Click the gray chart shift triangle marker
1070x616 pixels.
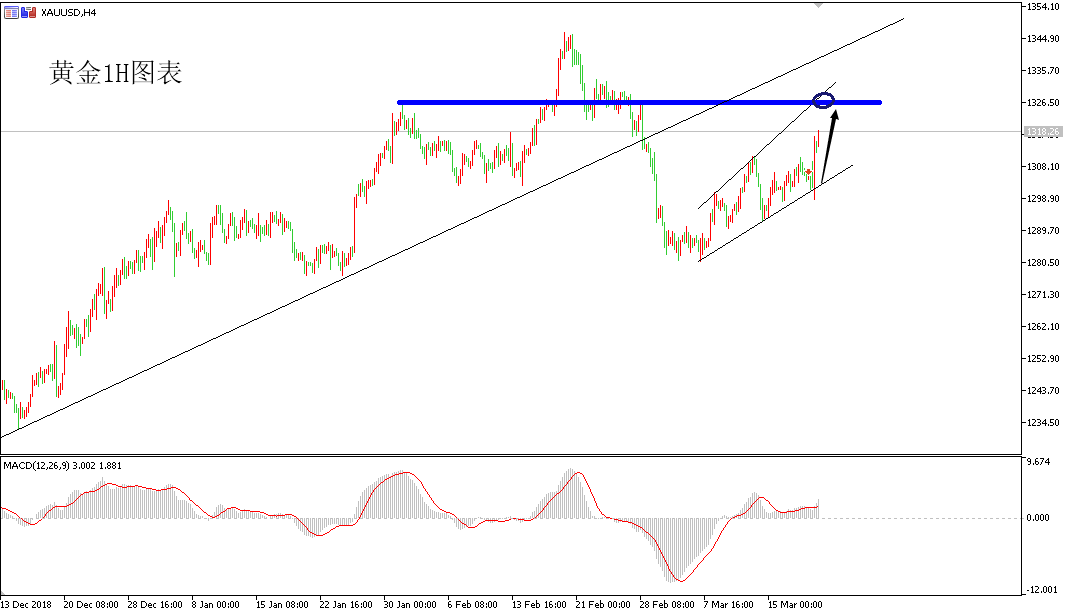tap(818, 5)
